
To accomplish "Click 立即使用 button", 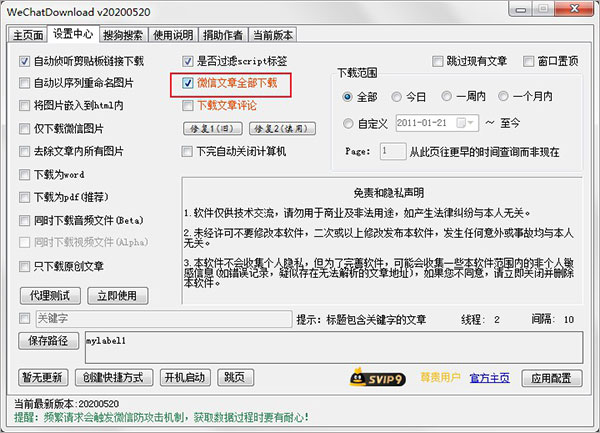I will click(x=117, y=296).
